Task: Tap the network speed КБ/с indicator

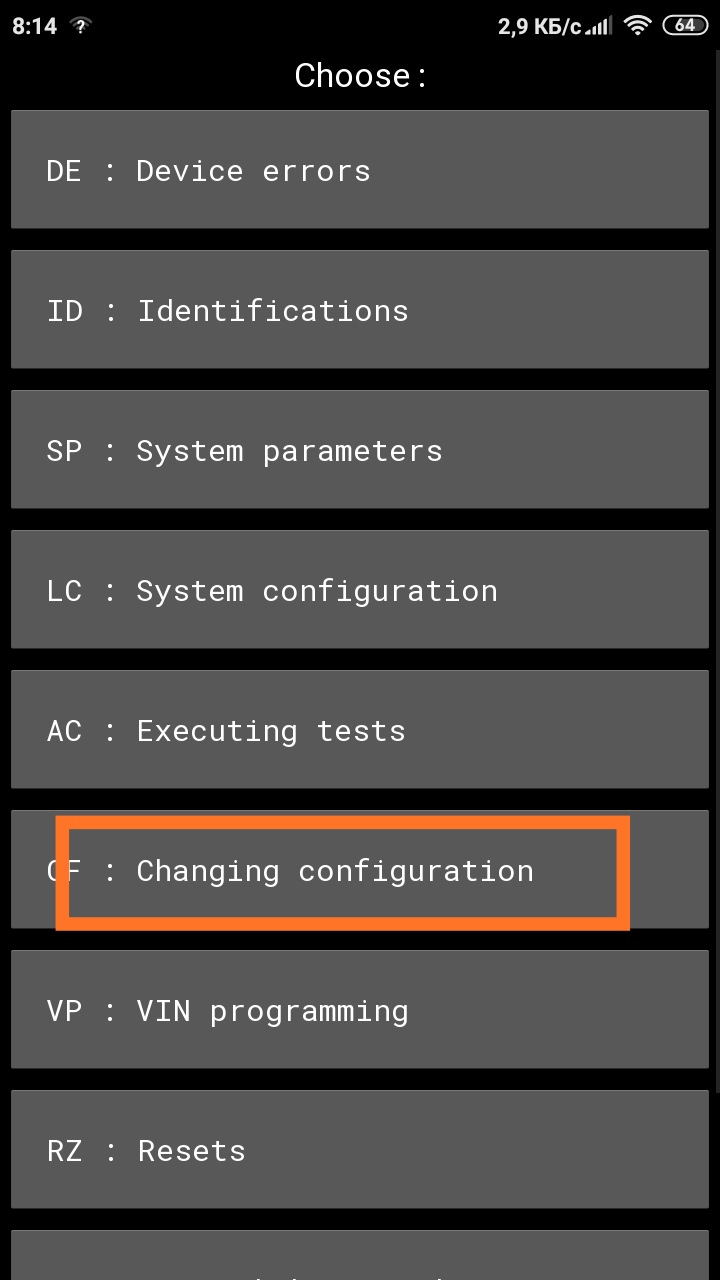Action: click(x=540, y=26)
